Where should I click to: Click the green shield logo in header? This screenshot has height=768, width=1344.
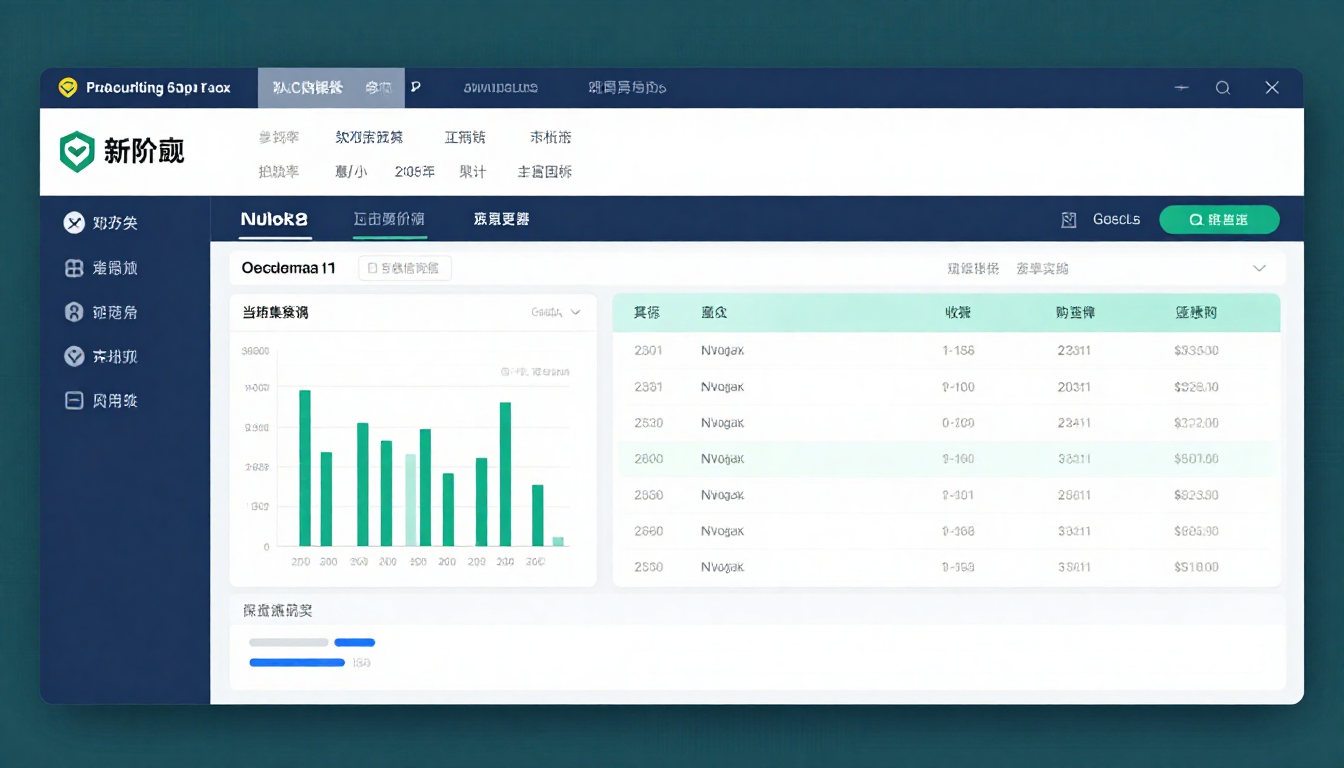pyautogui.click(x=77, y=152)
